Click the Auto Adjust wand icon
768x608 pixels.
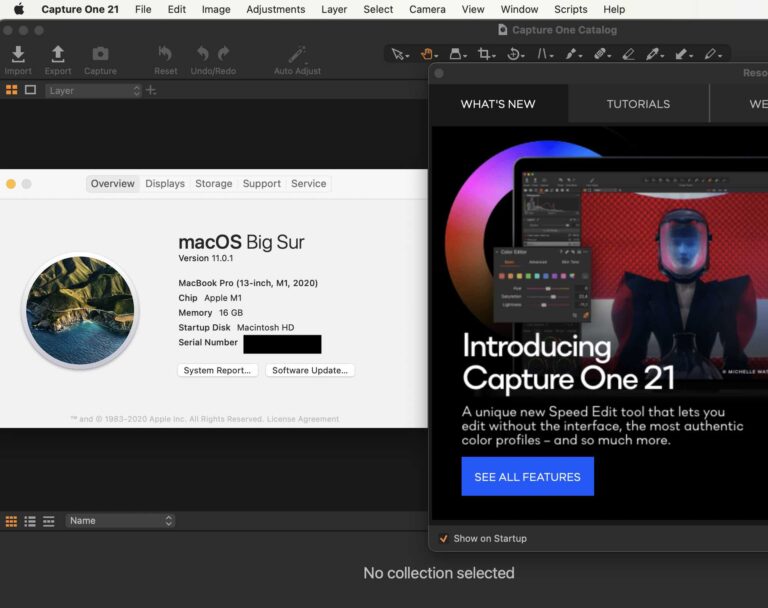coord(297,54)
